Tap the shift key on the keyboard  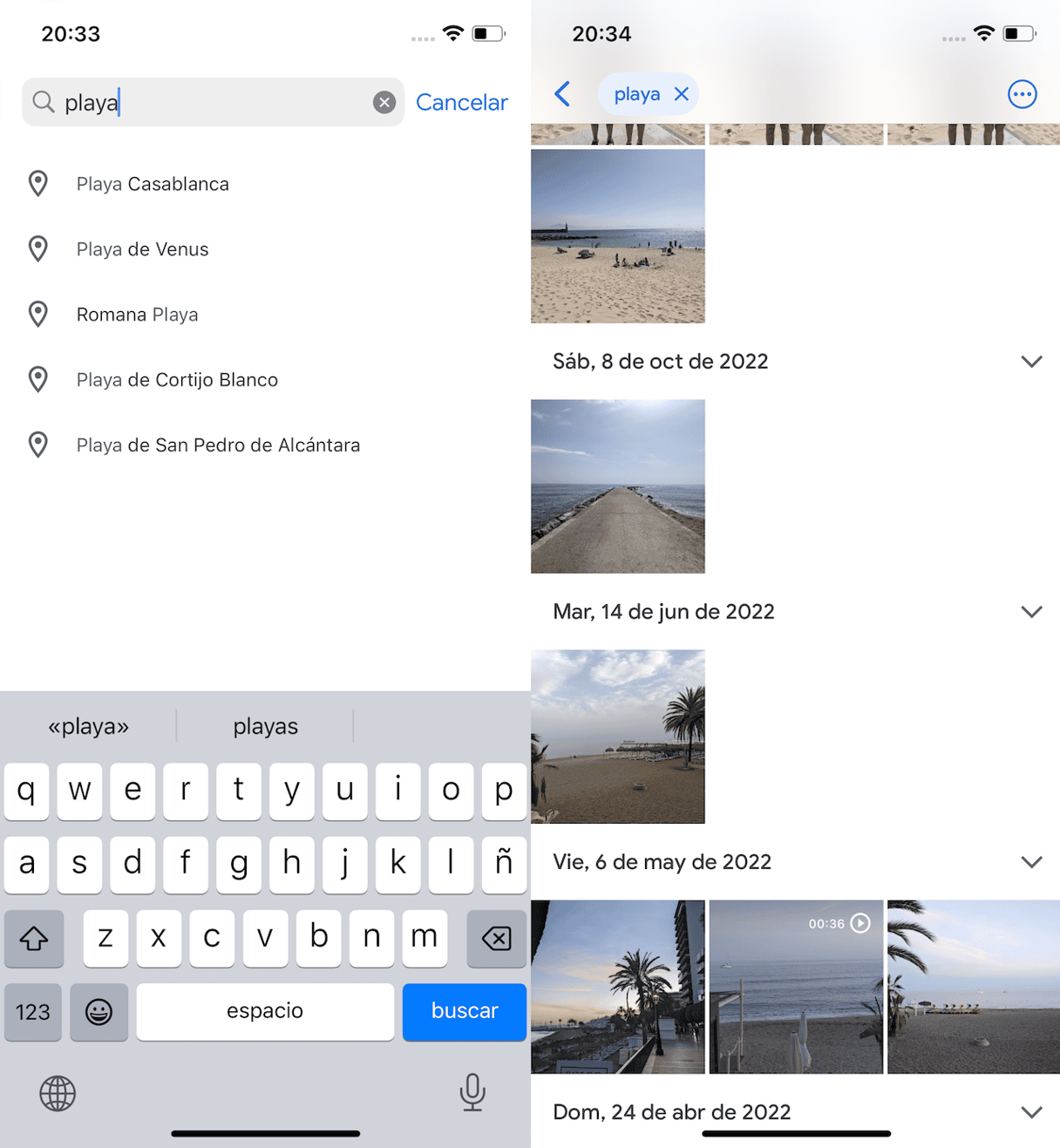click(34, 939)
